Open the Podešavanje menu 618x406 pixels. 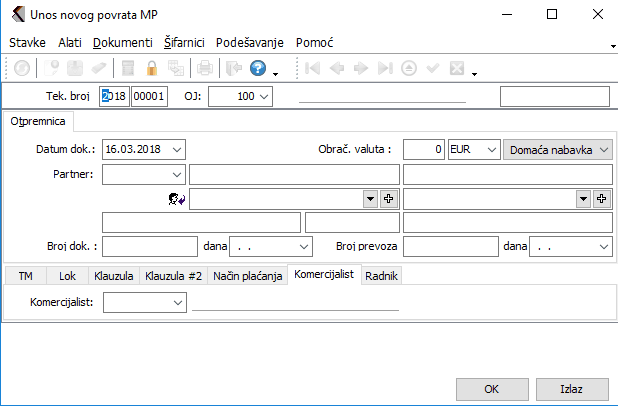(250, 43)
